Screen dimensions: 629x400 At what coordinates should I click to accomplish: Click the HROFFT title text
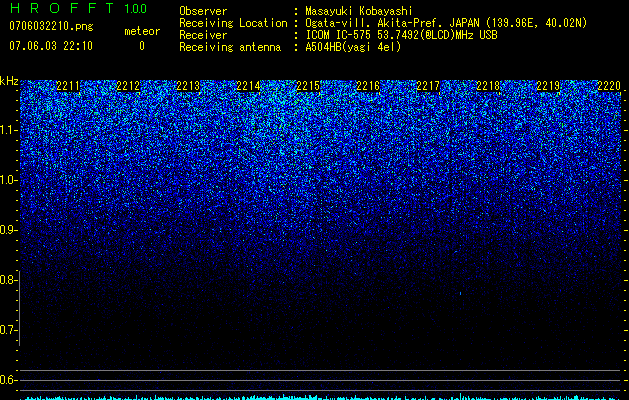pos(63,8)
